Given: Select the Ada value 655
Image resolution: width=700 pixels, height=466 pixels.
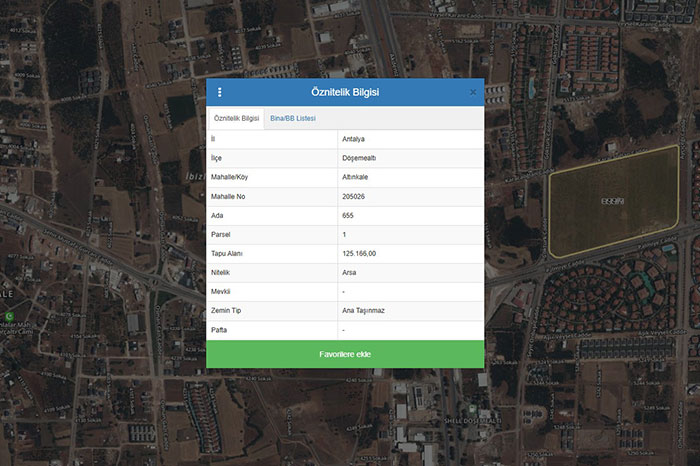Looking at the screenshot, I should point(348,215).
